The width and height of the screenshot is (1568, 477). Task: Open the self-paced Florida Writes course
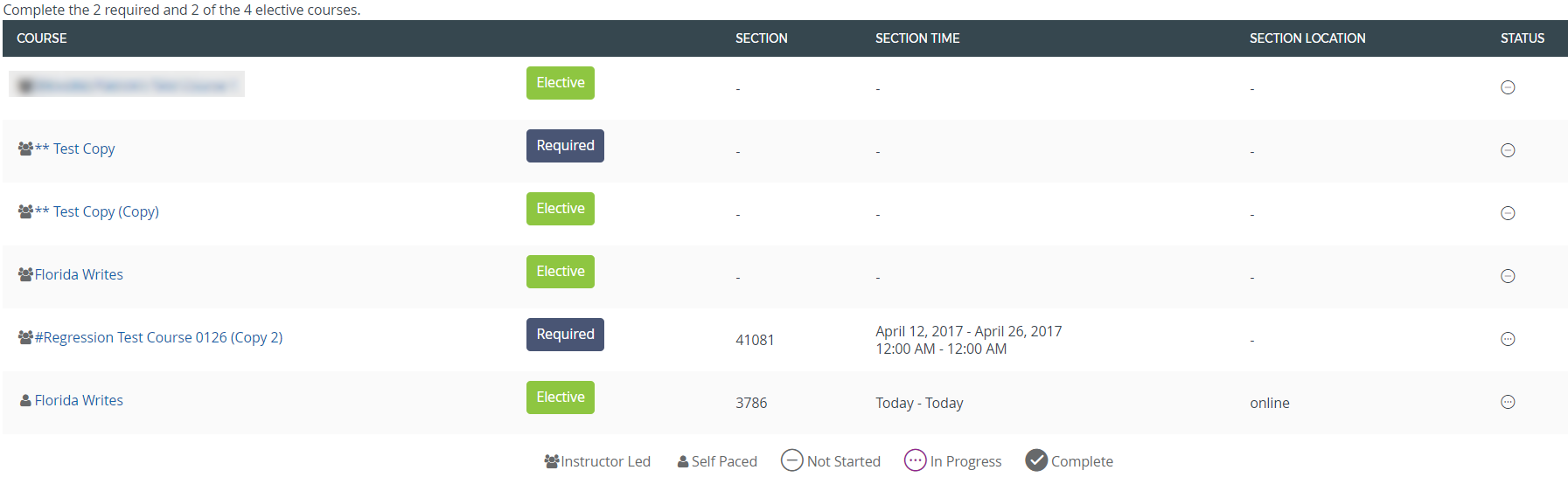(79, 400)
